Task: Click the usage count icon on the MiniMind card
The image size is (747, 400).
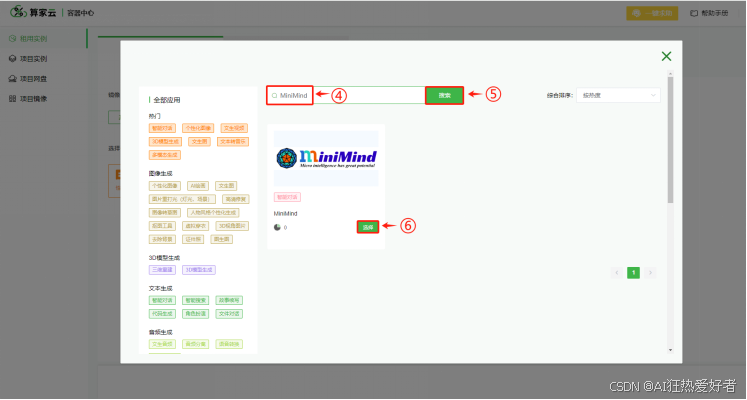Action: [x=277, y=228]
